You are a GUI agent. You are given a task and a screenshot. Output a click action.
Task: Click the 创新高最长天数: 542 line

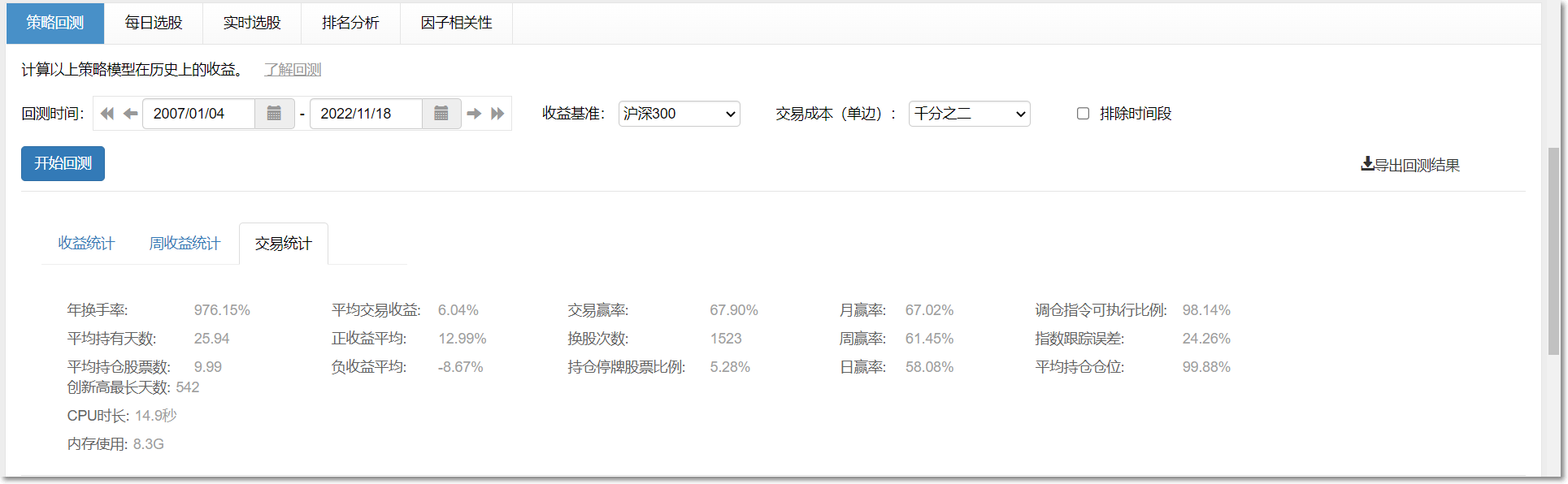(x=133, y=387)
